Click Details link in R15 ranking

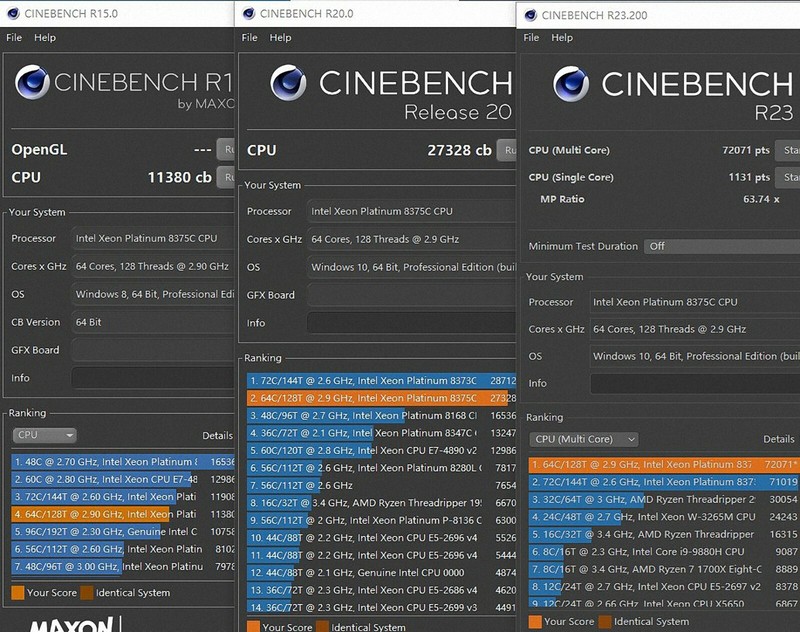(x=217, y=436)
